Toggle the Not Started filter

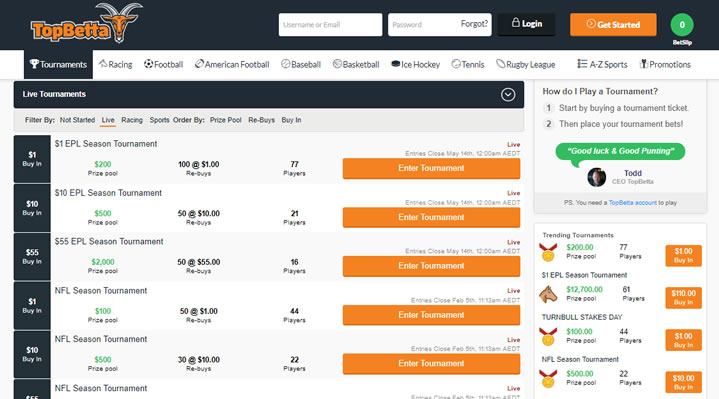[x=77, y=120]
